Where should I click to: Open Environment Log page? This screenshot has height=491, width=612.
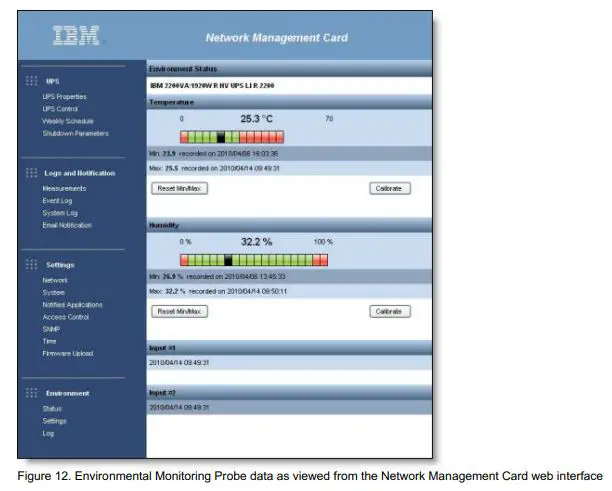click(48, 433)
